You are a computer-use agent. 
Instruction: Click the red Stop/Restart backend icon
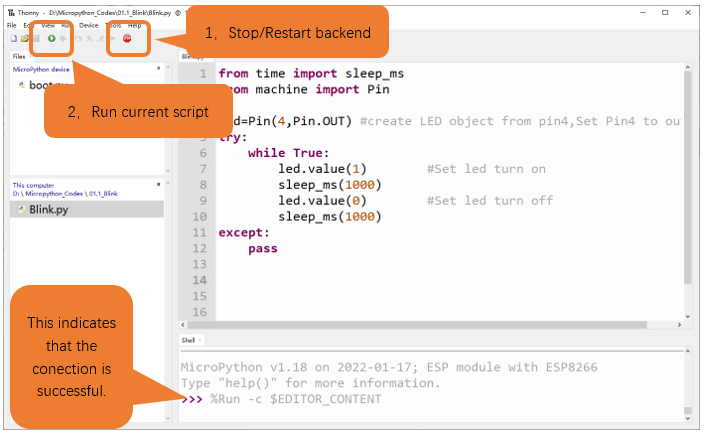click(127, 39)
